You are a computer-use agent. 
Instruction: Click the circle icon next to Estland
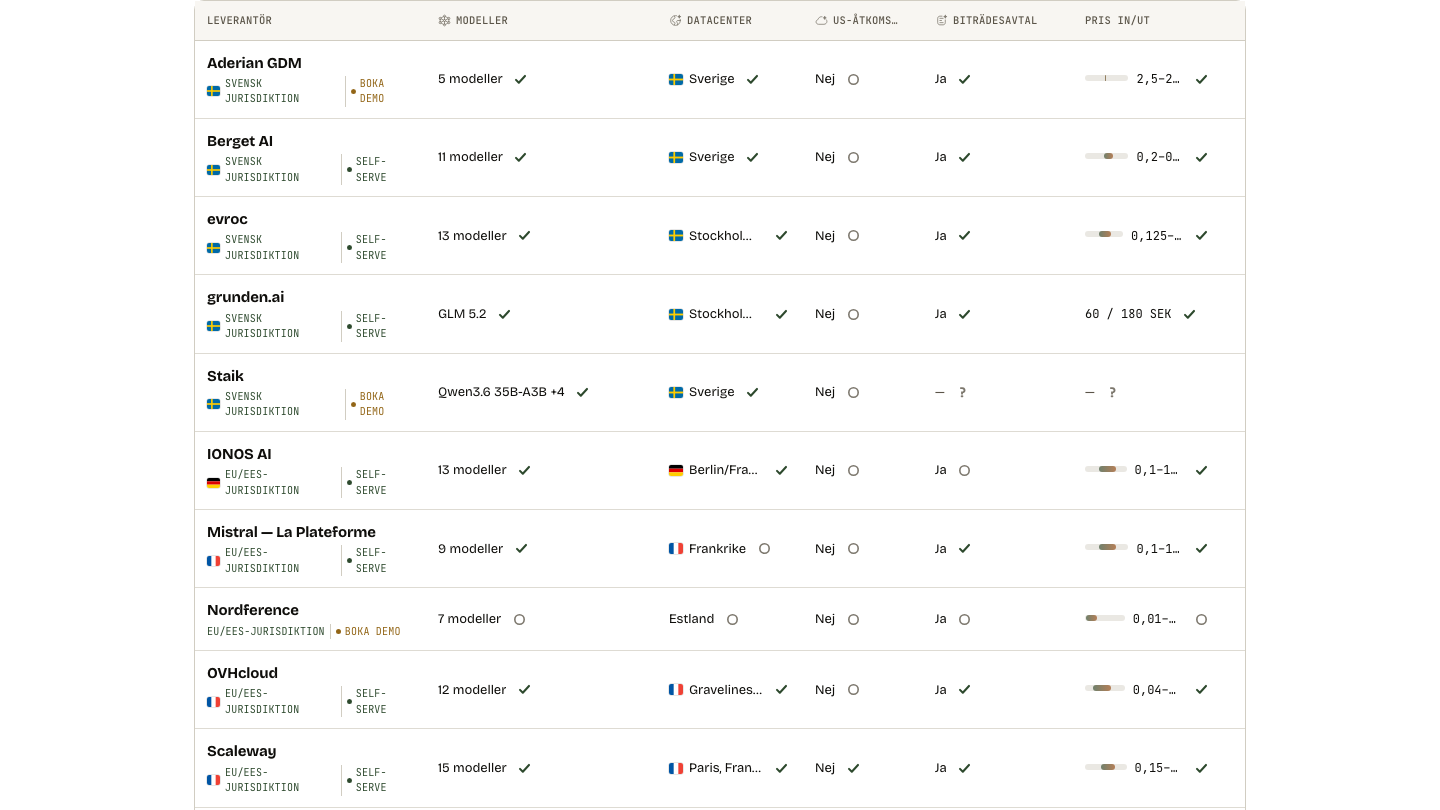pos(732,620)
